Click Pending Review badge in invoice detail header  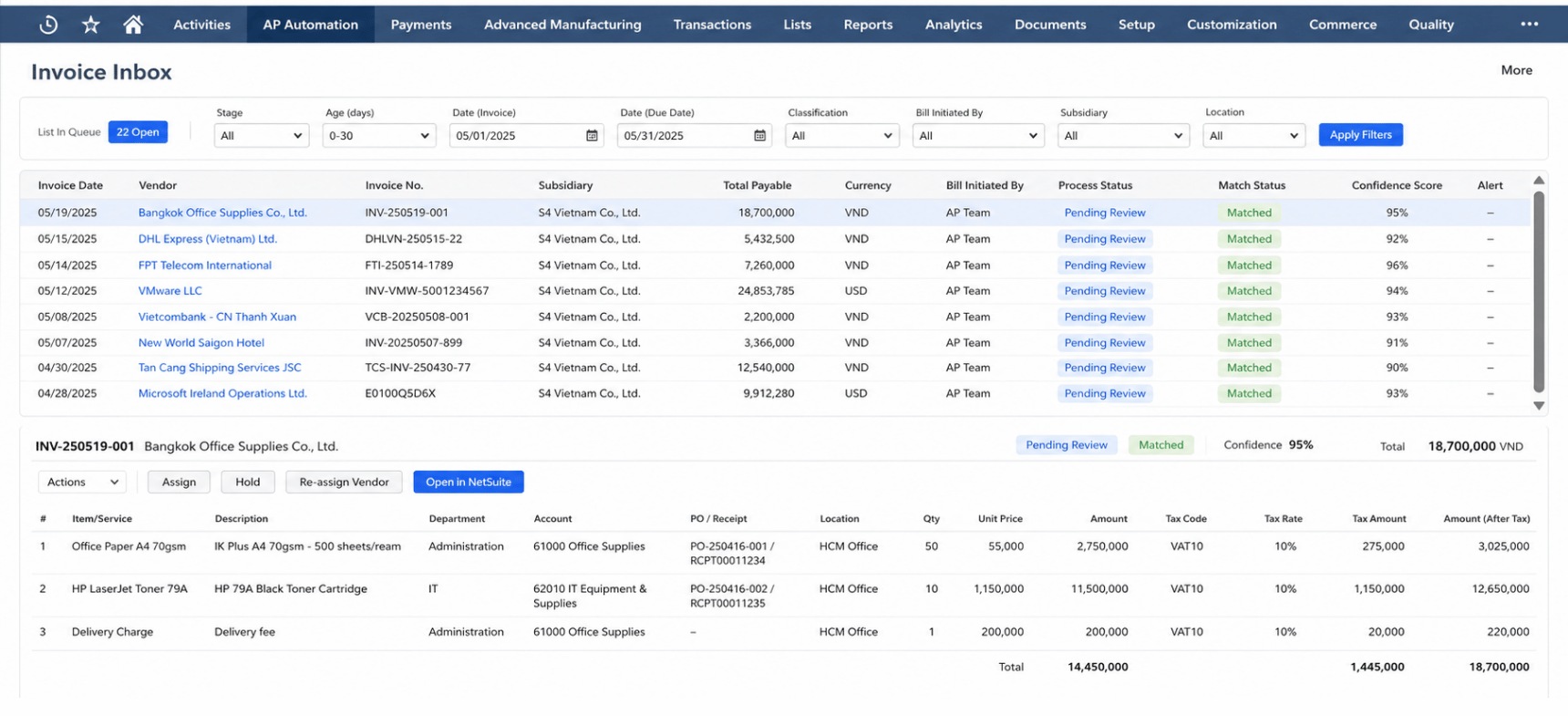tap(1067, 445)
